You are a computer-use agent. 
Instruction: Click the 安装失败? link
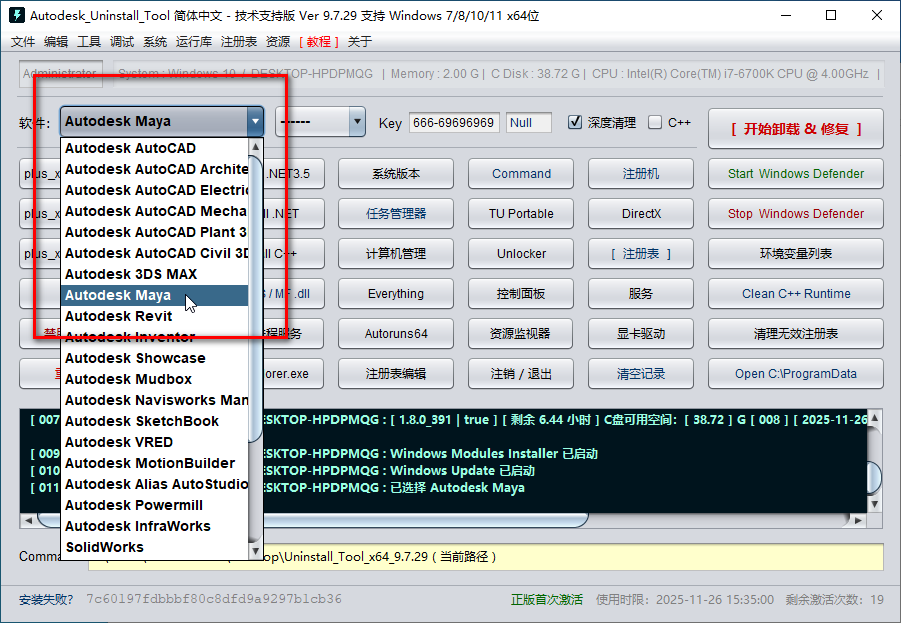46,599
